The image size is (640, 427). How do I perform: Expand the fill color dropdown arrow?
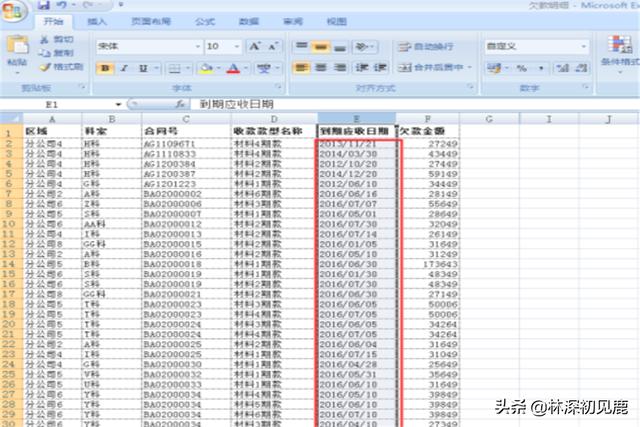tap(219, 68)
